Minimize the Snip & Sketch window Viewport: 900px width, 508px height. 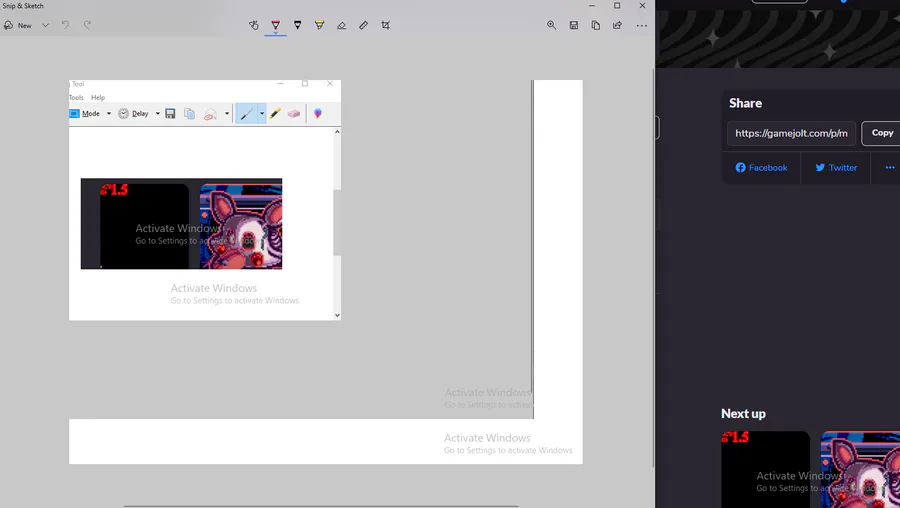pos(592,6)
